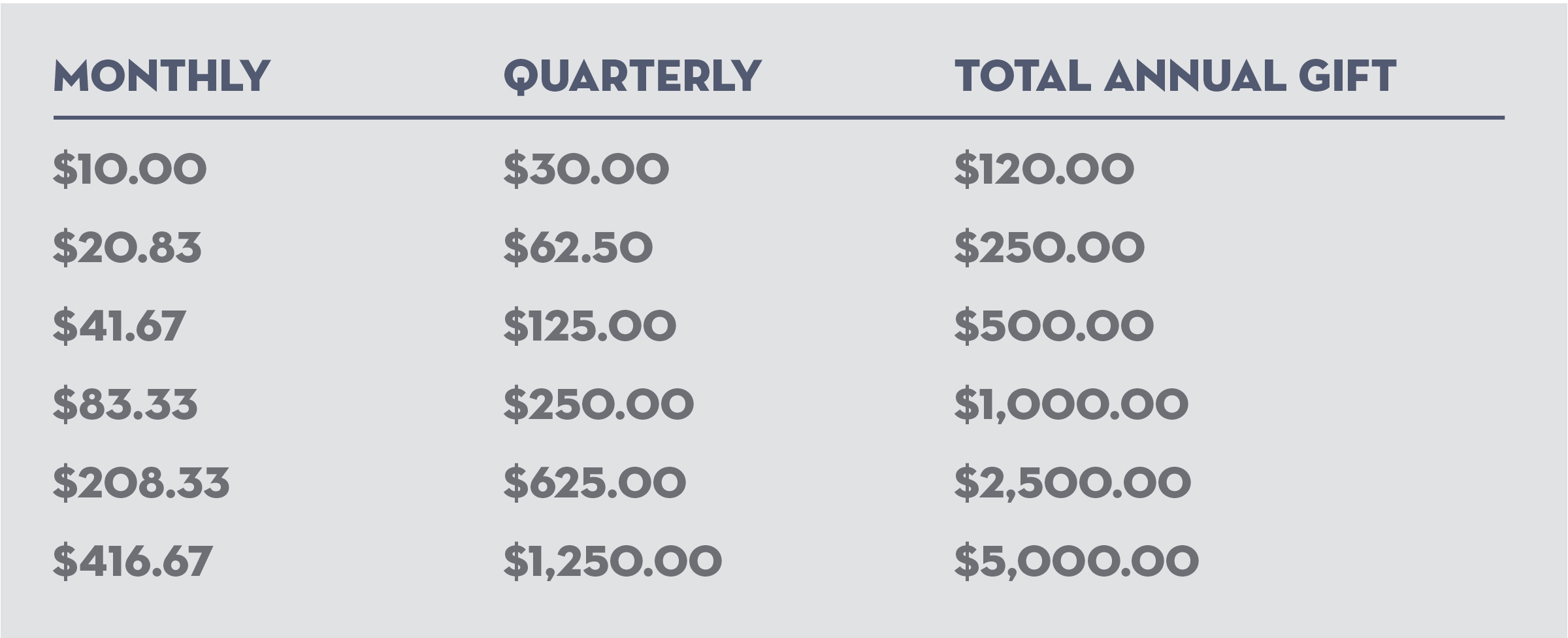Click the $500.00 total annual gift
This screenshot has height=638, width=1568.
click(x=1054, y=326)
